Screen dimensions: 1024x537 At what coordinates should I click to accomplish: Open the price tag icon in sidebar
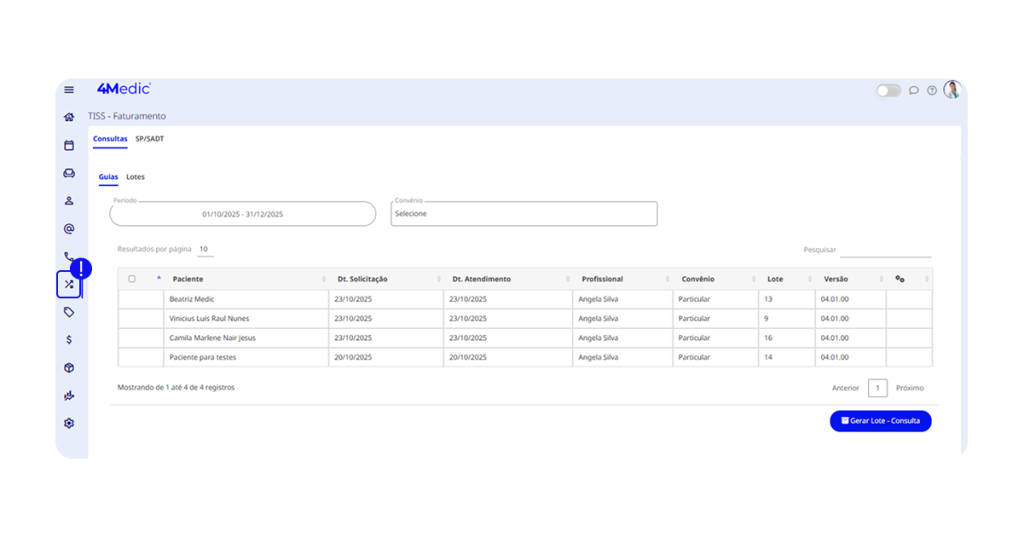(x=69, y=312)
